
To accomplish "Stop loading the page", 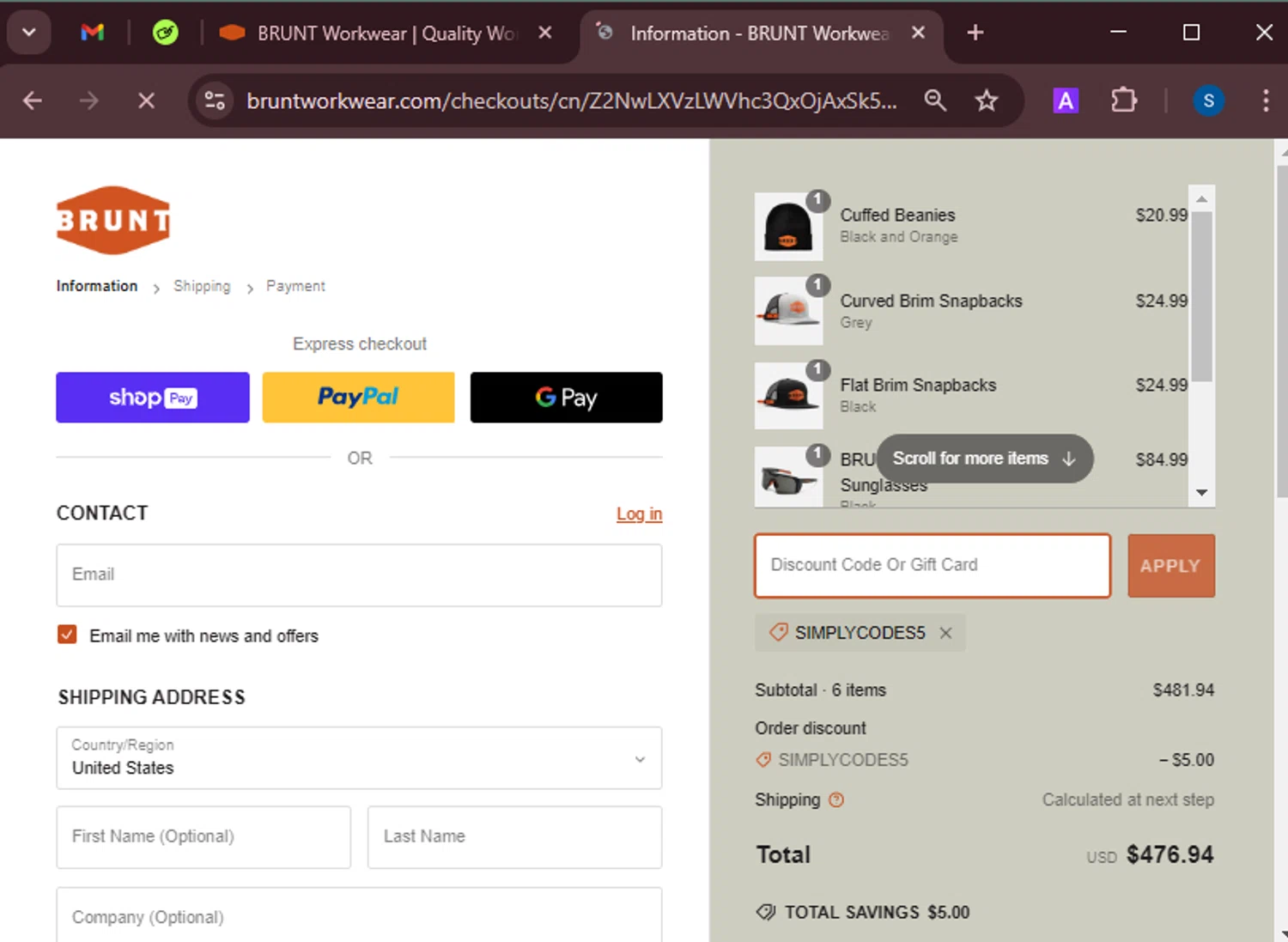I will 147,101.
